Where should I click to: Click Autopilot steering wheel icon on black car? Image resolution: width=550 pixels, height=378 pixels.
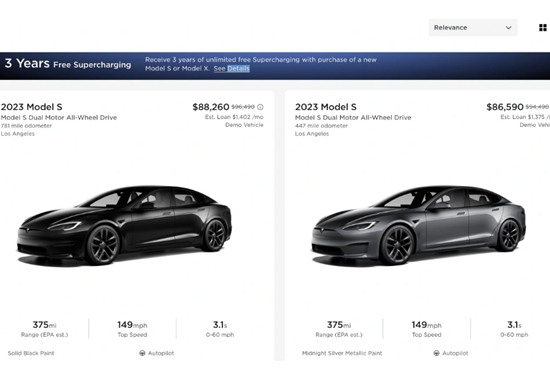point(142,353)
